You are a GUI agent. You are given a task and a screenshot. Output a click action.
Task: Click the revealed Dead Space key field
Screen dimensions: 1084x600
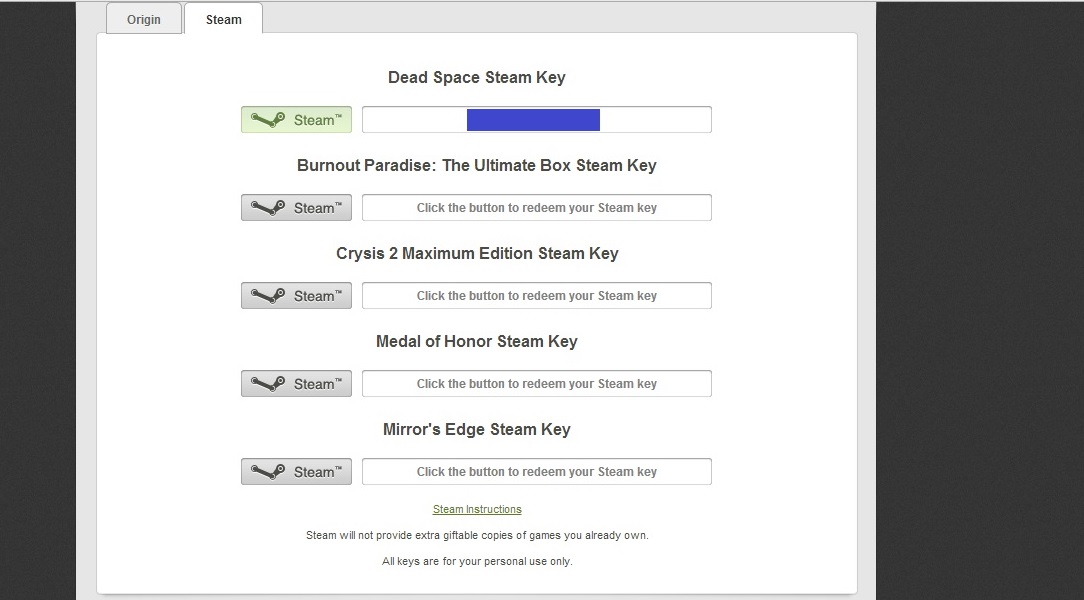coord(655,120)
